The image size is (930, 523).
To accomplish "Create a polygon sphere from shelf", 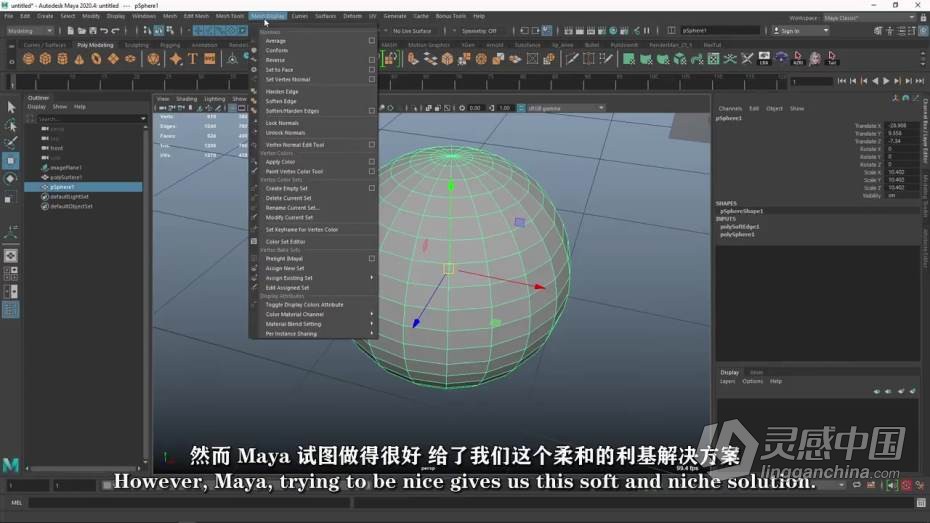I will (x=28, y=59).
